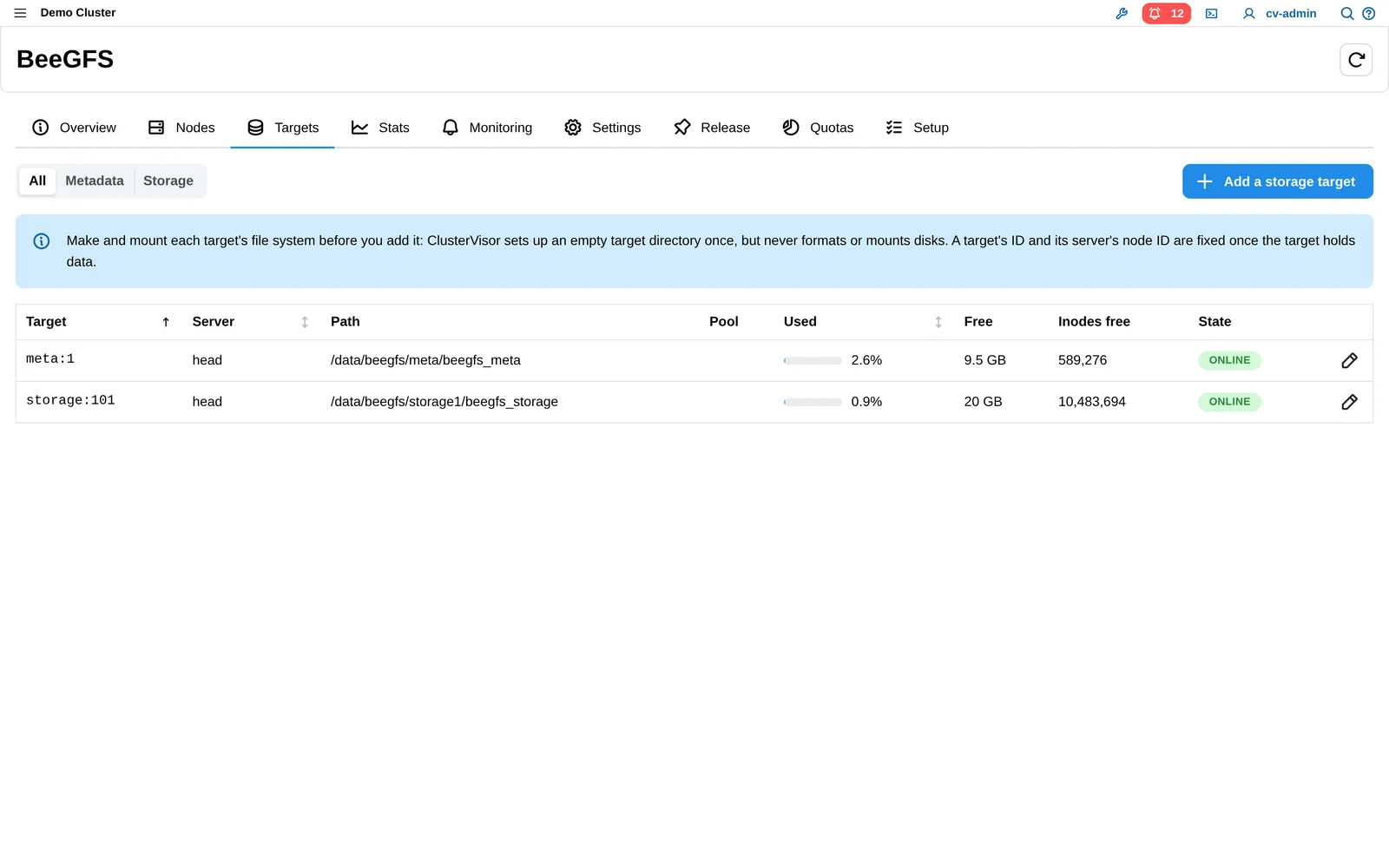Click the 2.6% usage bar for meta:1
The height and width of the screenshot is (868, 1389).
(813, 360)
